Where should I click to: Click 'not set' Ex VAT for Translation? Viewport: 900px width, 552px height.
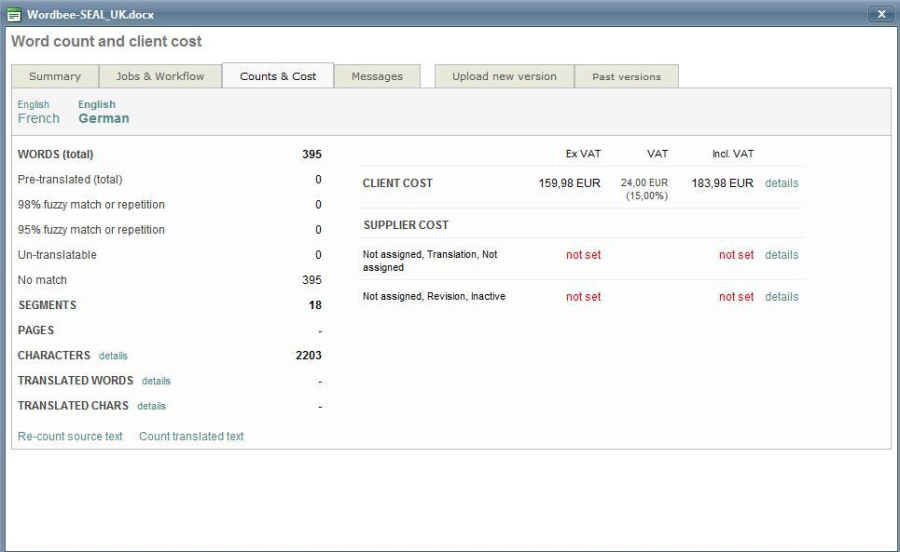tap(583, 255)
